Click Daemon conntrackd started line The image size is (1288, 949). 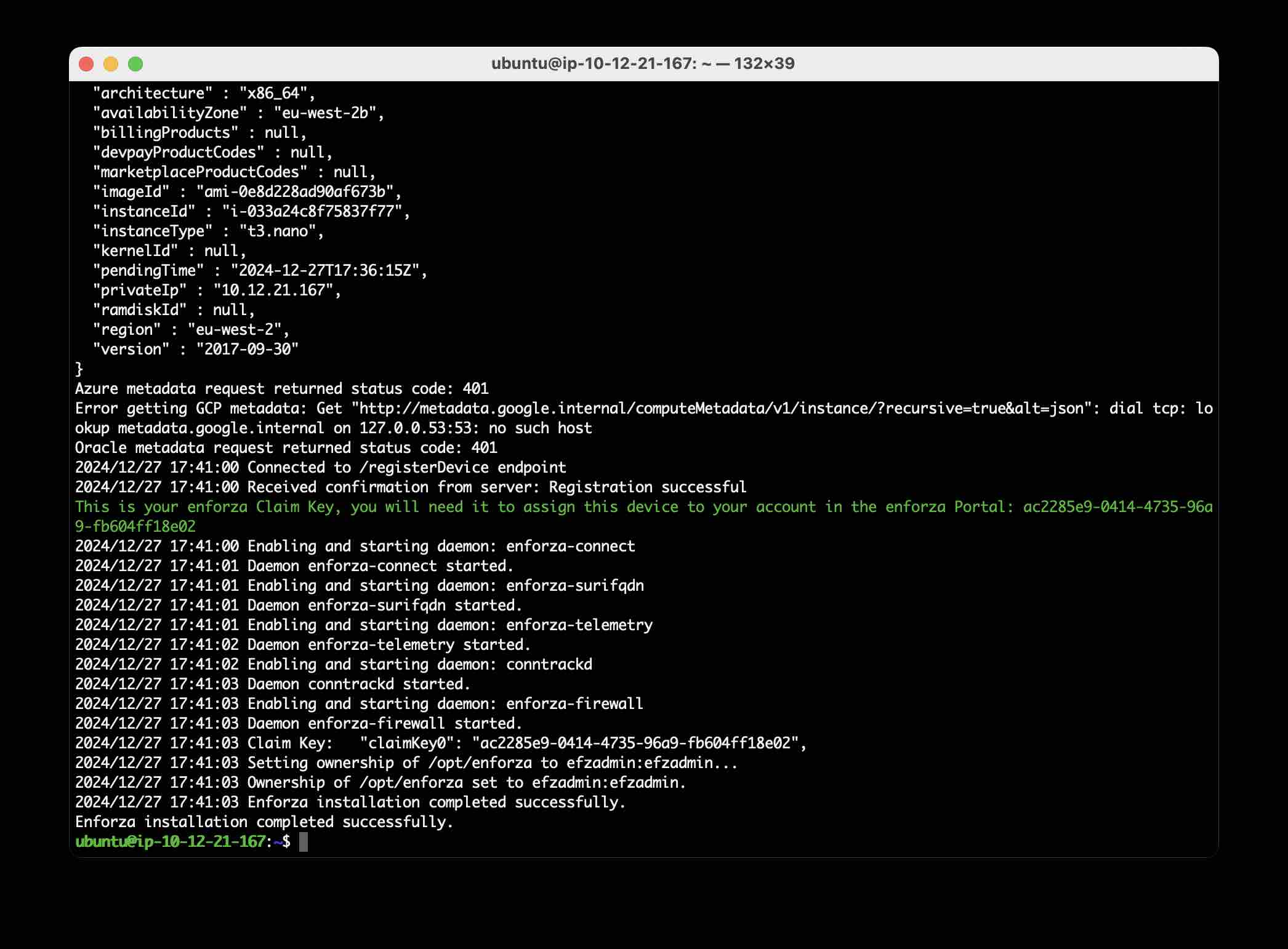tap(273, 684)
